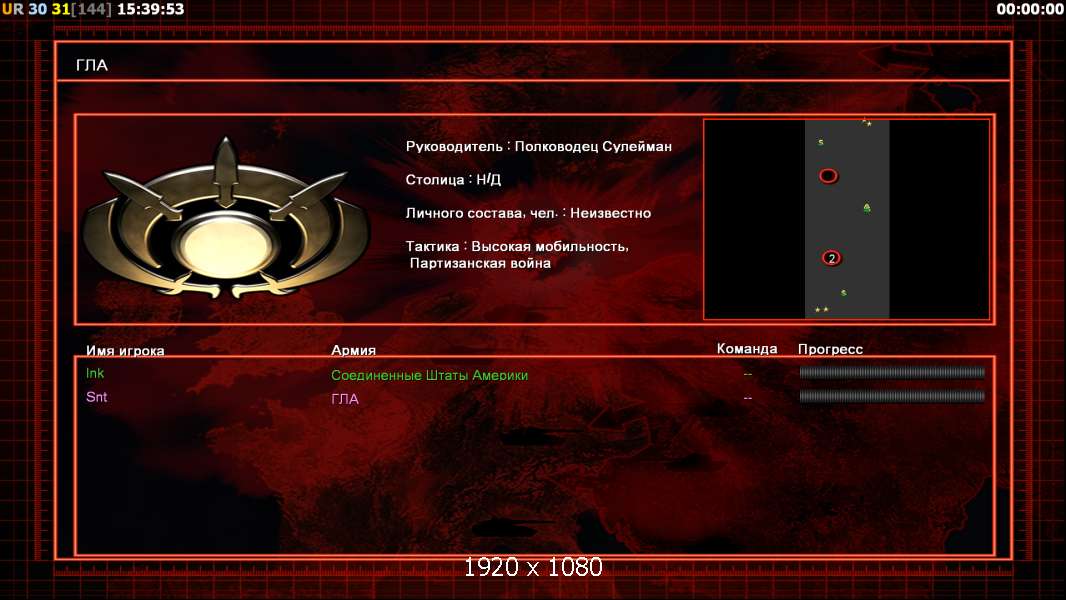
Task: Click the Имя игрока column header
Action: 125,351
